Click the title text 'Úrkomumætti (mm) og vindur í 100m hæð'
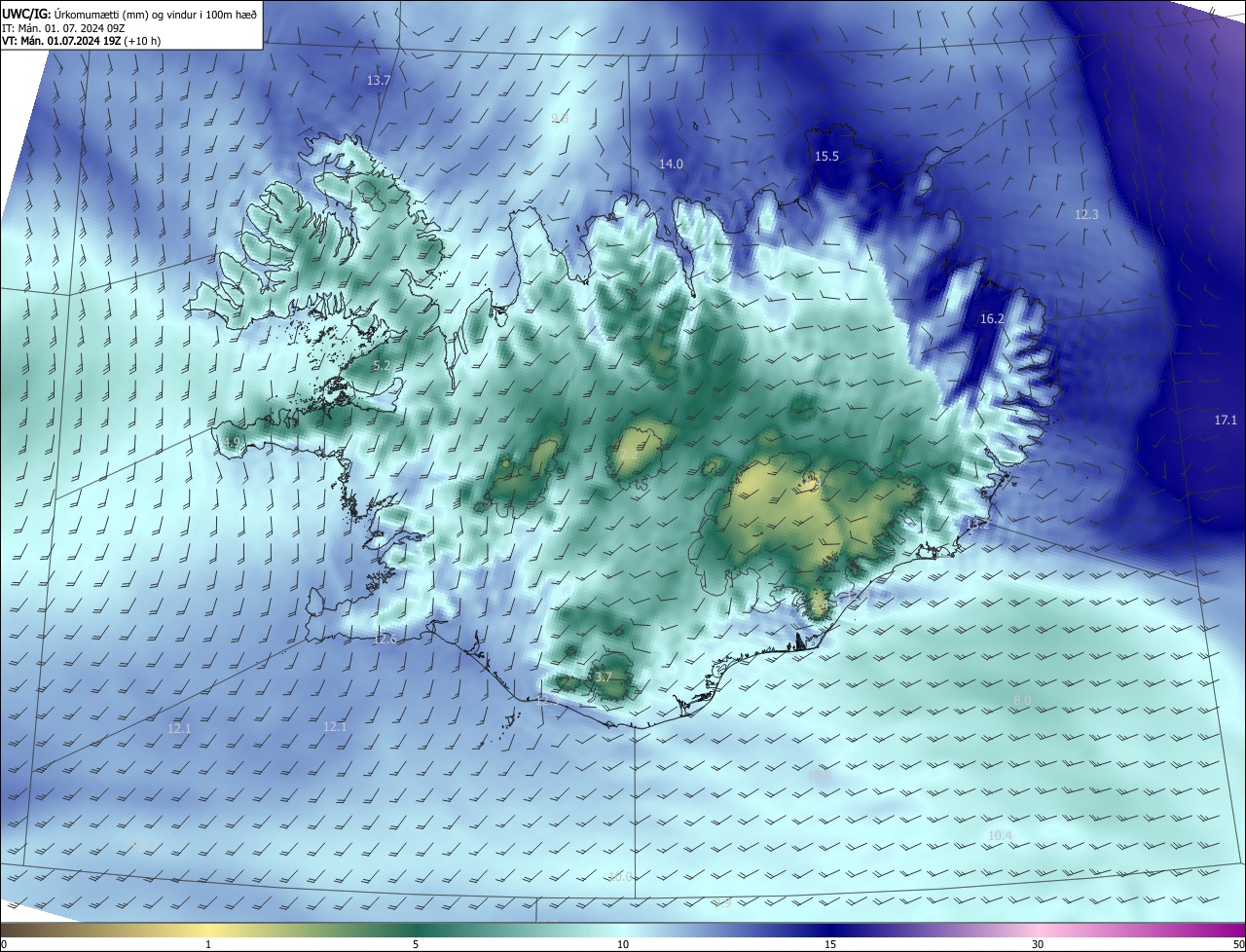Viewport: 1246px width, 952px height. pos(157,14)
